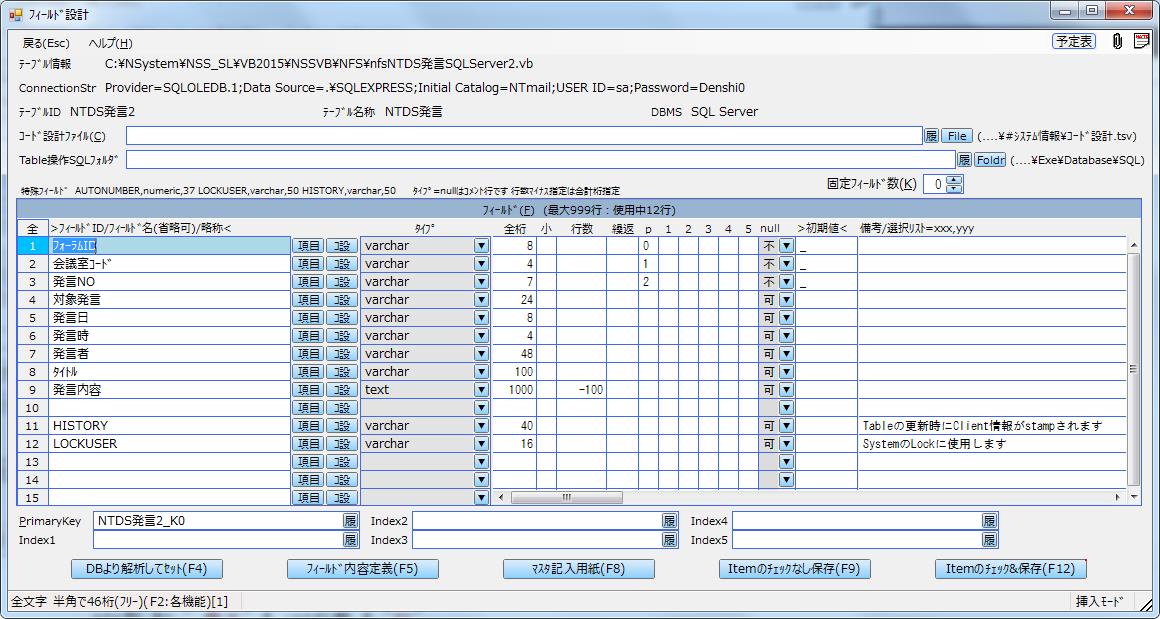Click the 履 history icon beside the File button
1160x619 pixels.
coord(930,135)
